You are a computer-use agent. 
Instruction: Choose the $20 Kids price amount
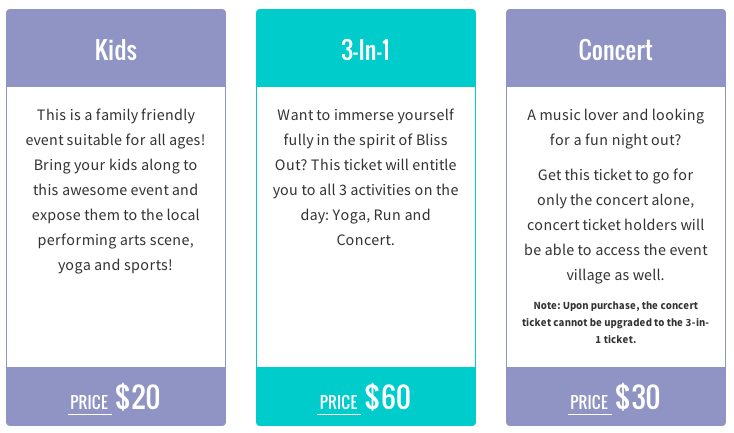coord(138,397)
